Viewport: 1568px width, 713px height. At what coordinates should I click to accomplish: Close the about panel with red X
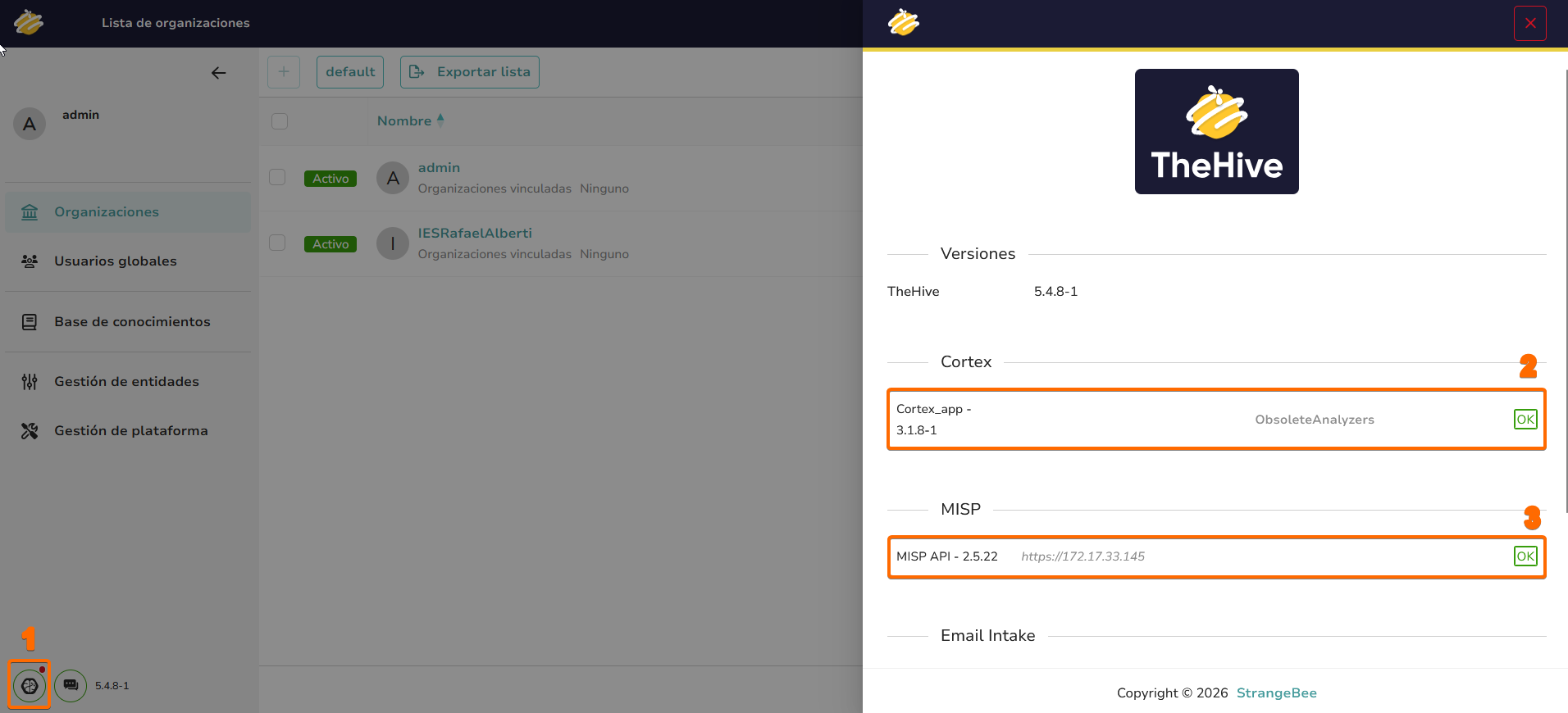(1530, 23)
